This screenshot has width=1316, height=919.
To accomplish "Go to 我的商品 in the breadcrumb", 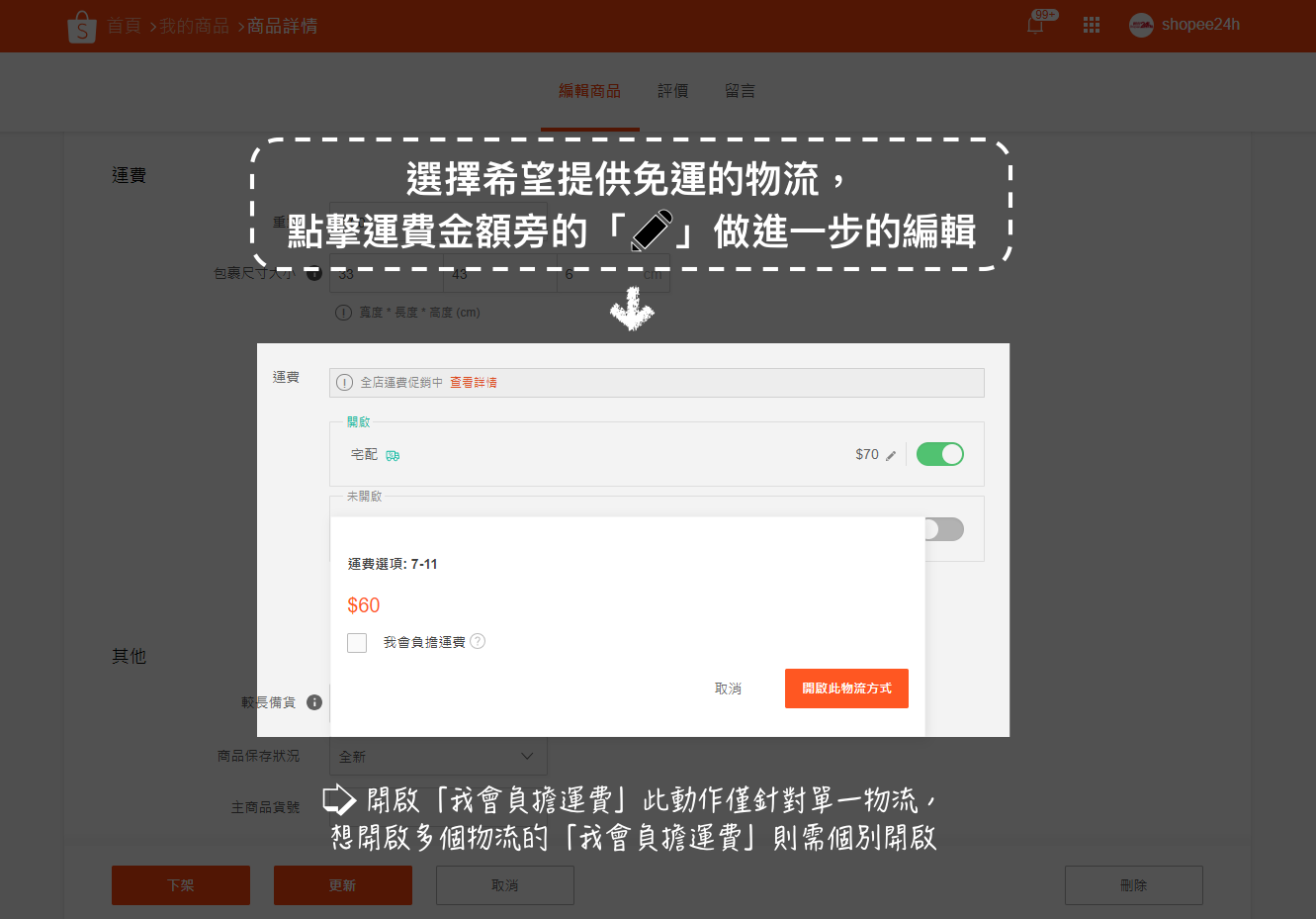I will 194,26.
